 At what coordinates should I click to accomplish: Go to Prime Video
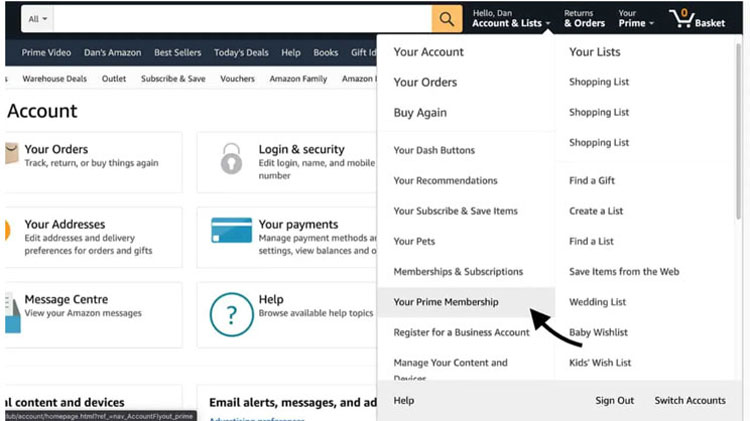pyautogui.click(x=46, y=53)
